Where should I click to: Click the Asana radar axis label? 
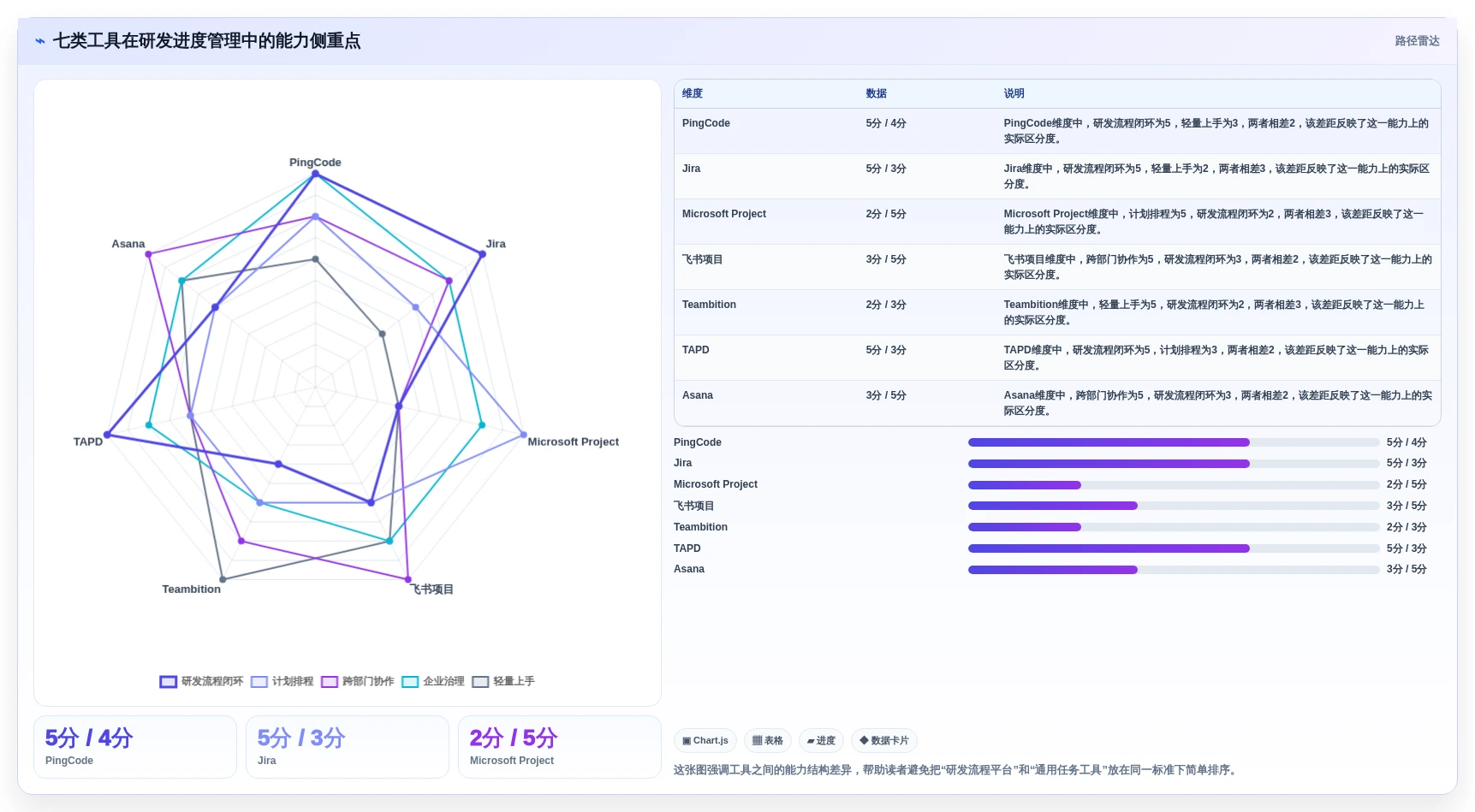click(x=128, y=244)
